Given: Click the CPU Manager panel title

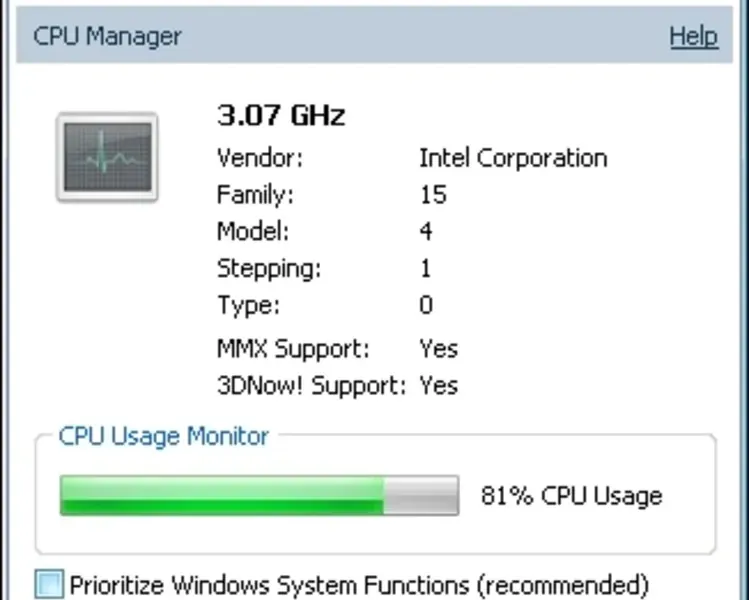Looking at the screenshot, I should (x=107, y=37).
